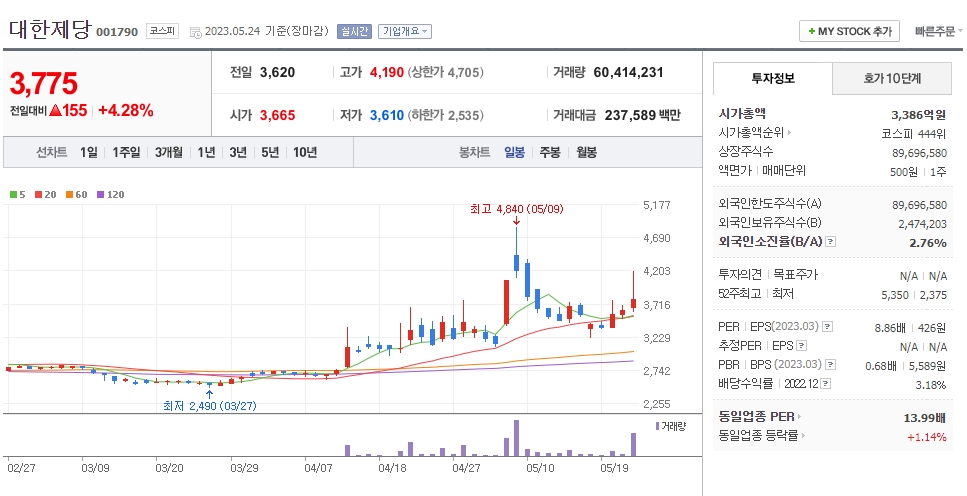Select the 1주일 line chart period
Screen dimensions: 967x496
[126, 152]
